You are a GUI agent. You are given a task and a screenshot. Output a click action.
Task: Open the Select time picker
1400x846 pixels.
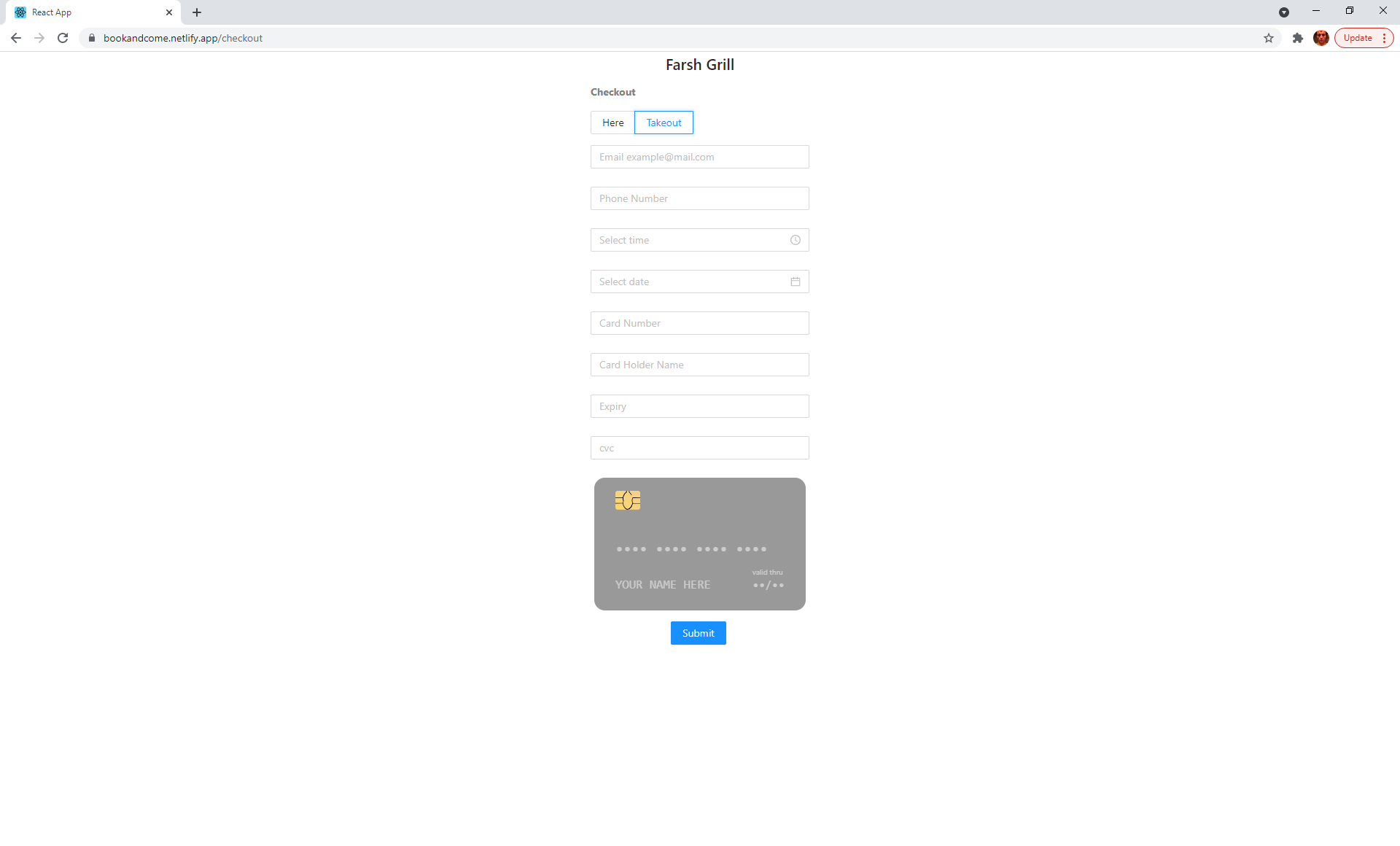point(689,240)
